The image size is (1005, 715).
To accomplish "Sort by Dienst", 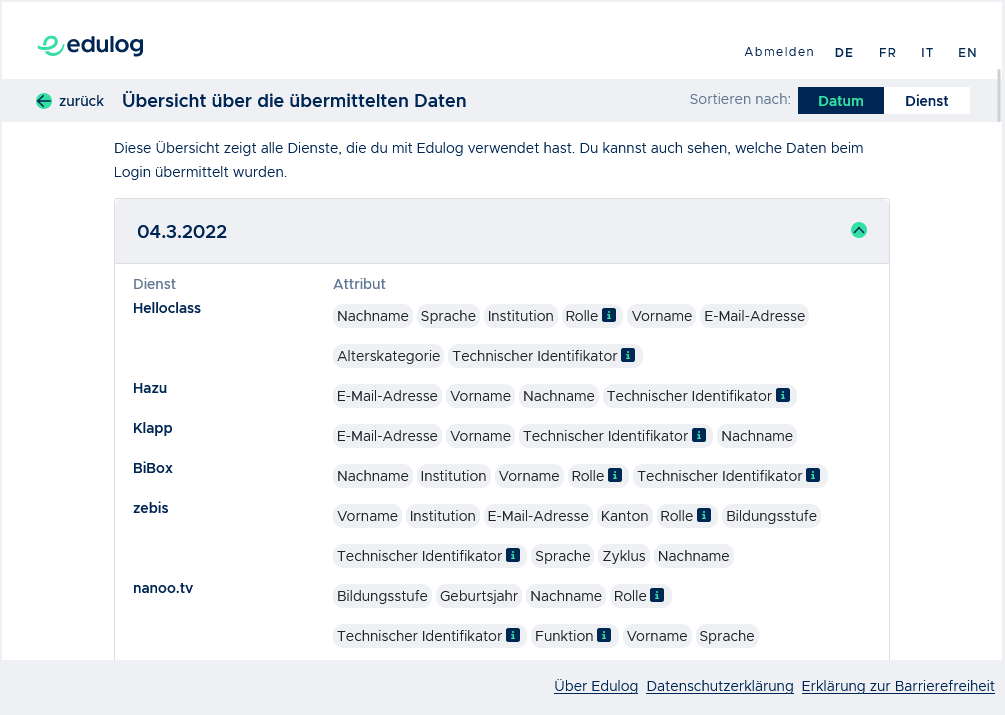I will (926, 101).
